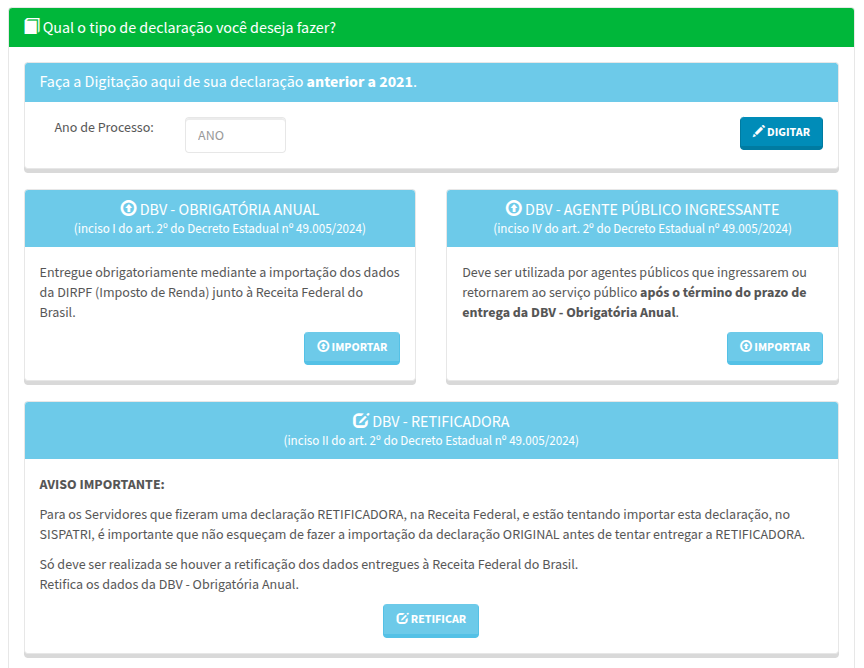864x668 pixels.
Task: Click the edit icon beside DBV - RETIFICADORA
Action: [x=360, y=421]
